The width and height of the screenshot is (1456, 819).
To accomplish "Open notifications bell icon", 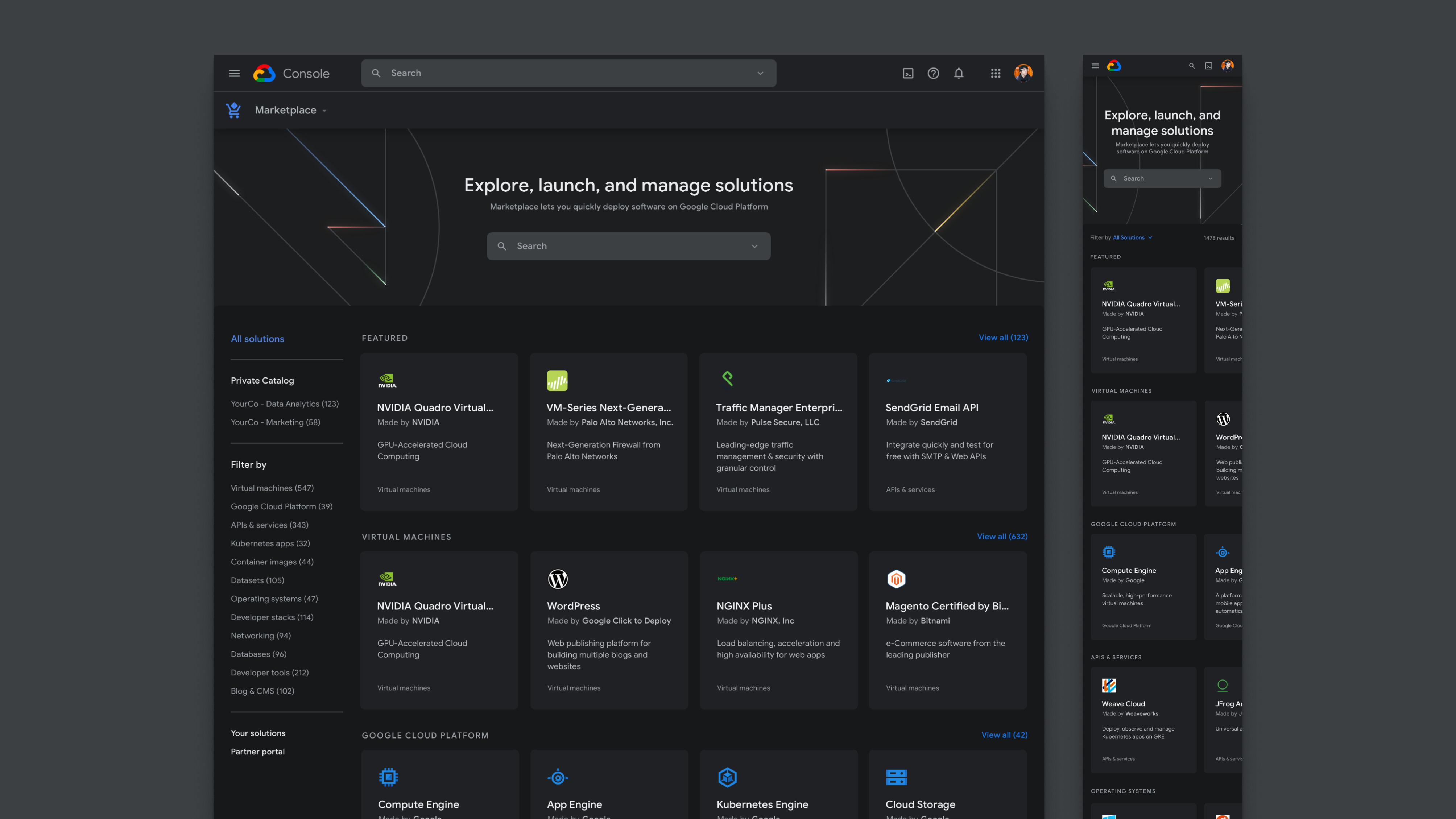I will pyautogui.click(x=959, y=74).
